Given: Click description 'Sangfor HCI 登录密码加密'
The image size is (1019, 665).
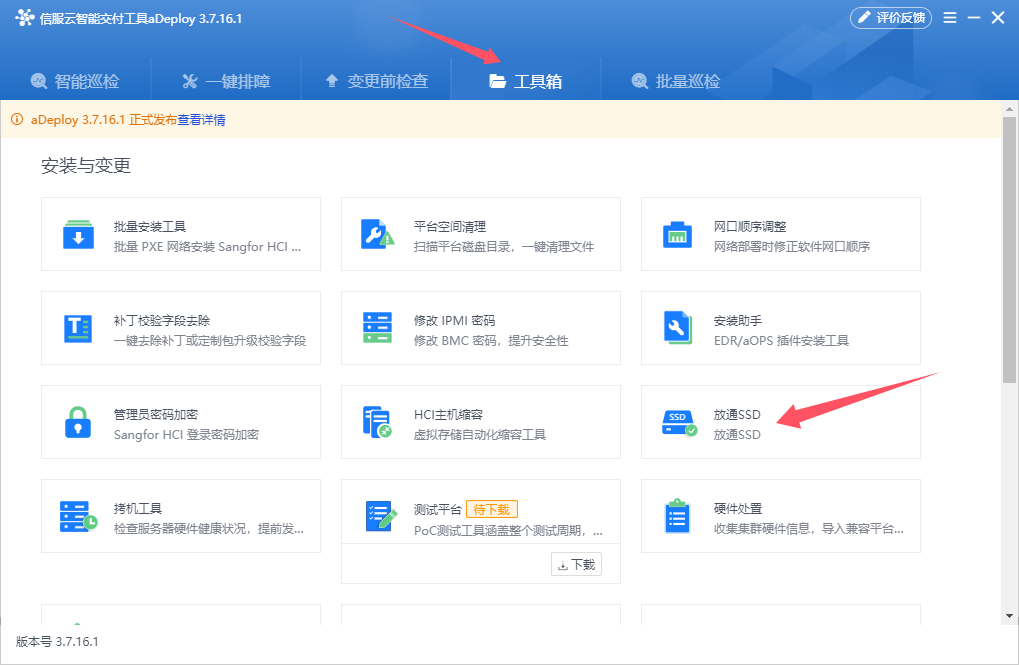Looking at the screenshot, I should point(186,435).
